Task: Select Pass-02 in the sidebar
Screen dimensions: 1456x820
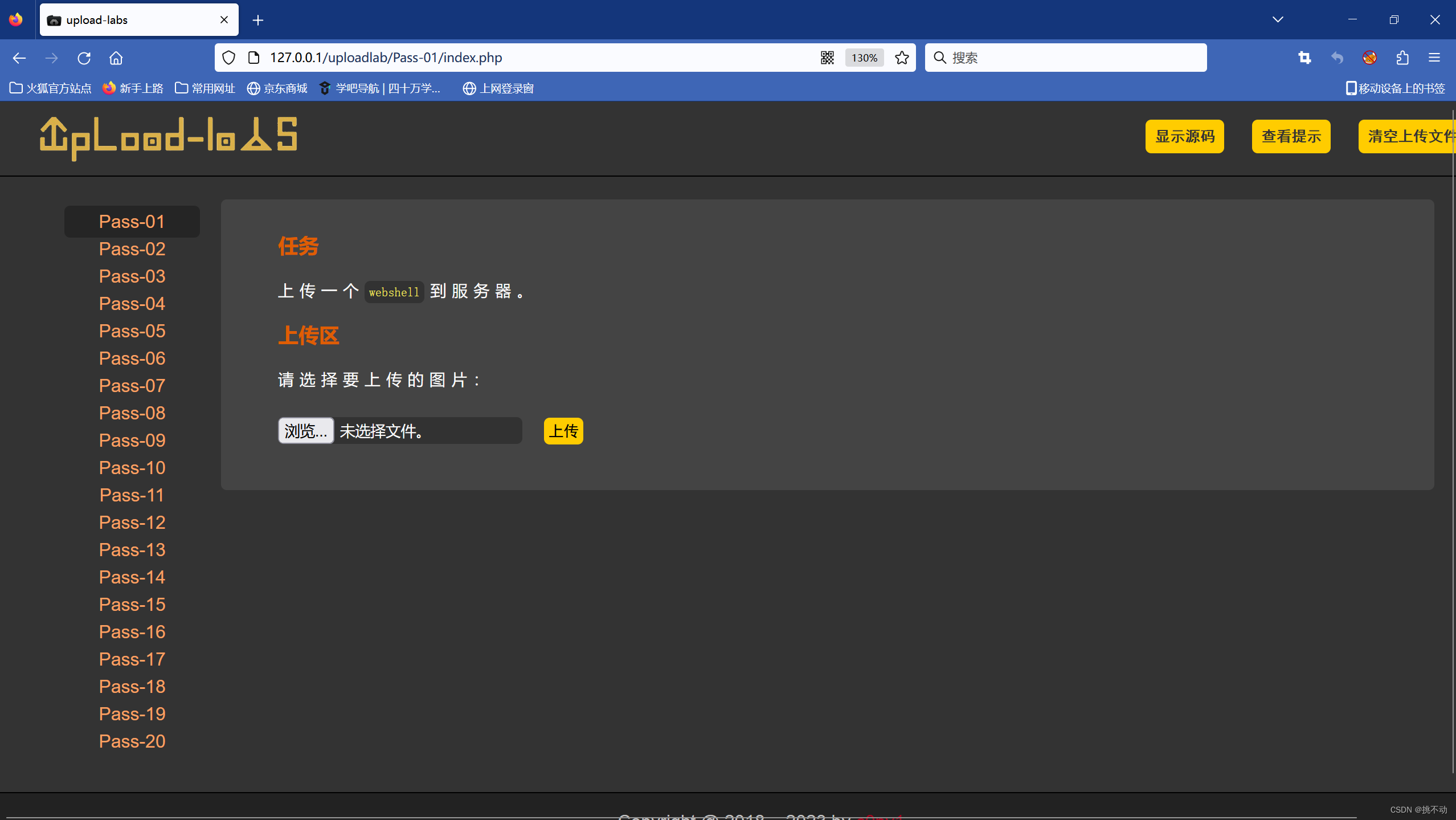Action: 132,249
